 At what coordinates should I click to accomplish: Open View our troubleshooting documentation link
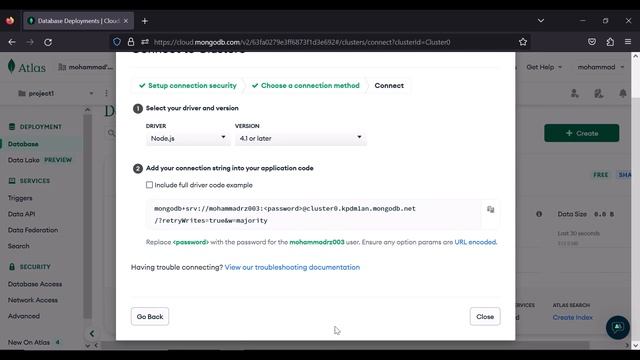[x=292, y=267]
